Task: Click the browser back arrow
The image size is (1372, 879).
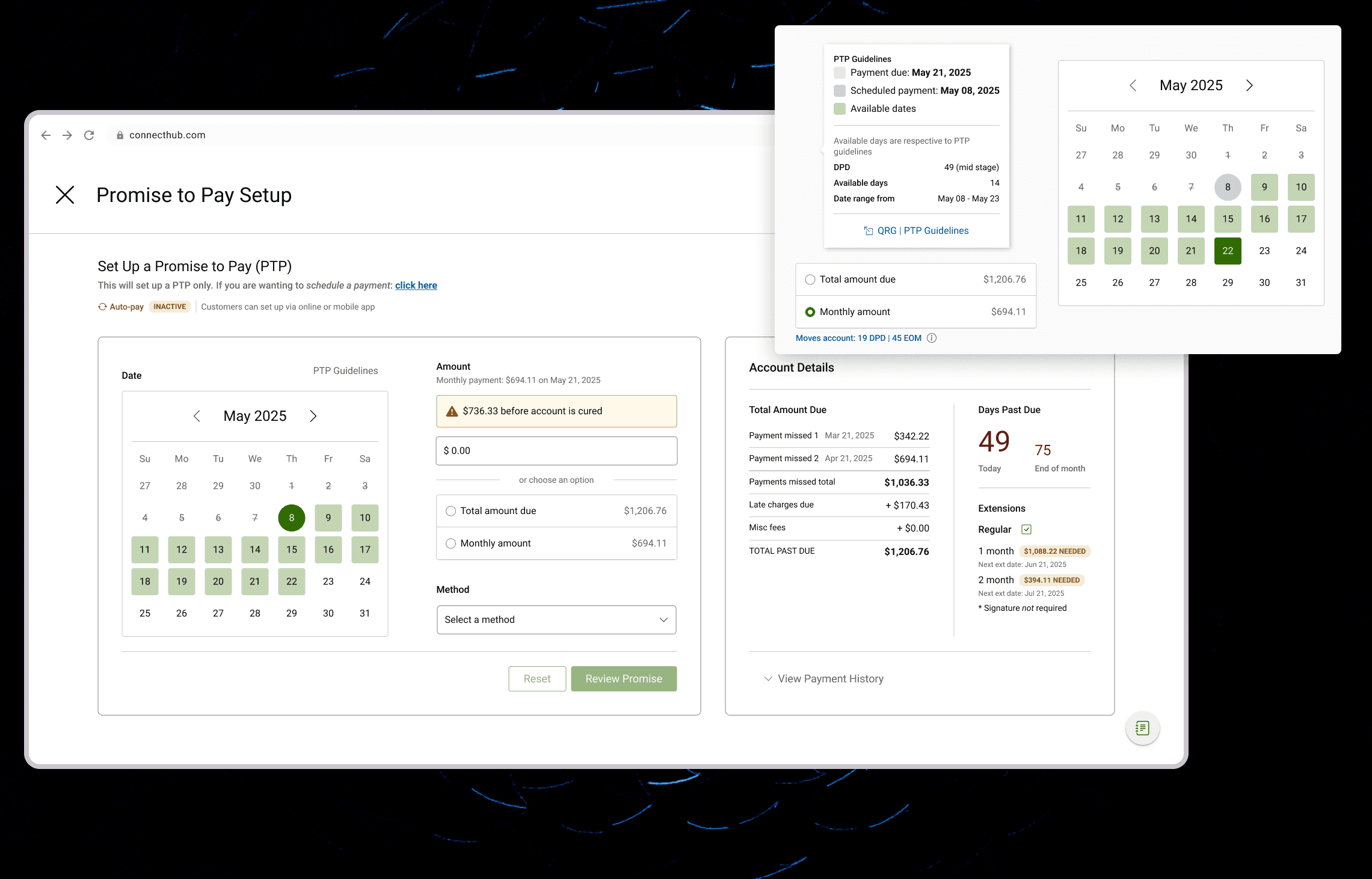Action: click(x=46, y=135)
